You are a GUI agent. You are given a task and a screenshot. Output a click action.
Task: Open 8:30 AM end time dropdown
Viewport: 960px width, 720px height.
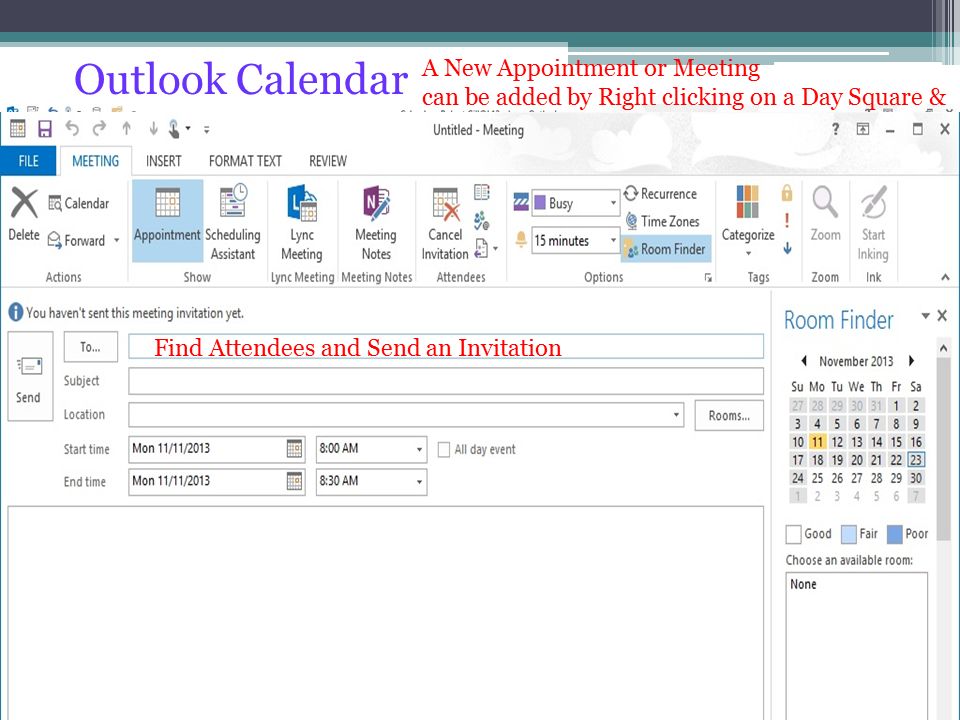click(x=419, y=482)
